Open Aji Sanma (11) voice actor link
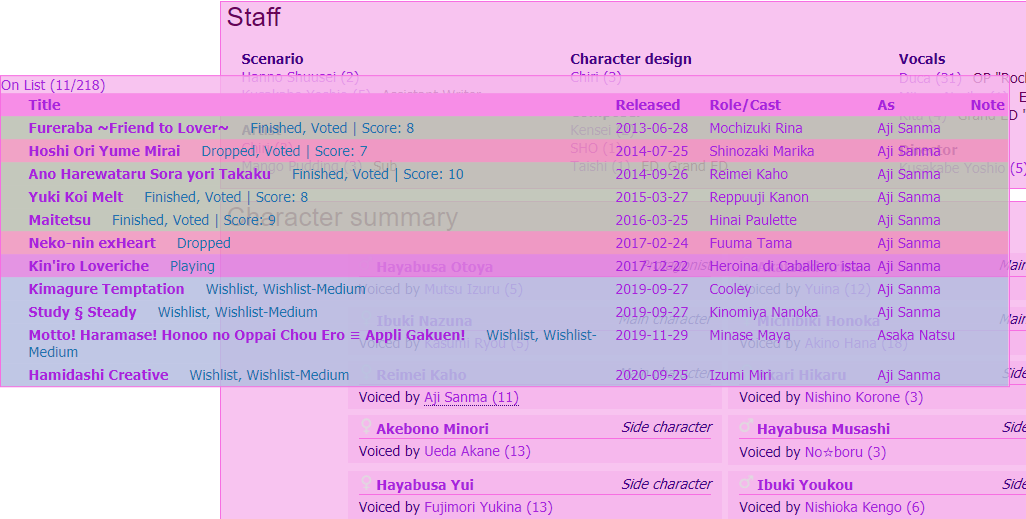1026x519 pixels. (471, 397)
